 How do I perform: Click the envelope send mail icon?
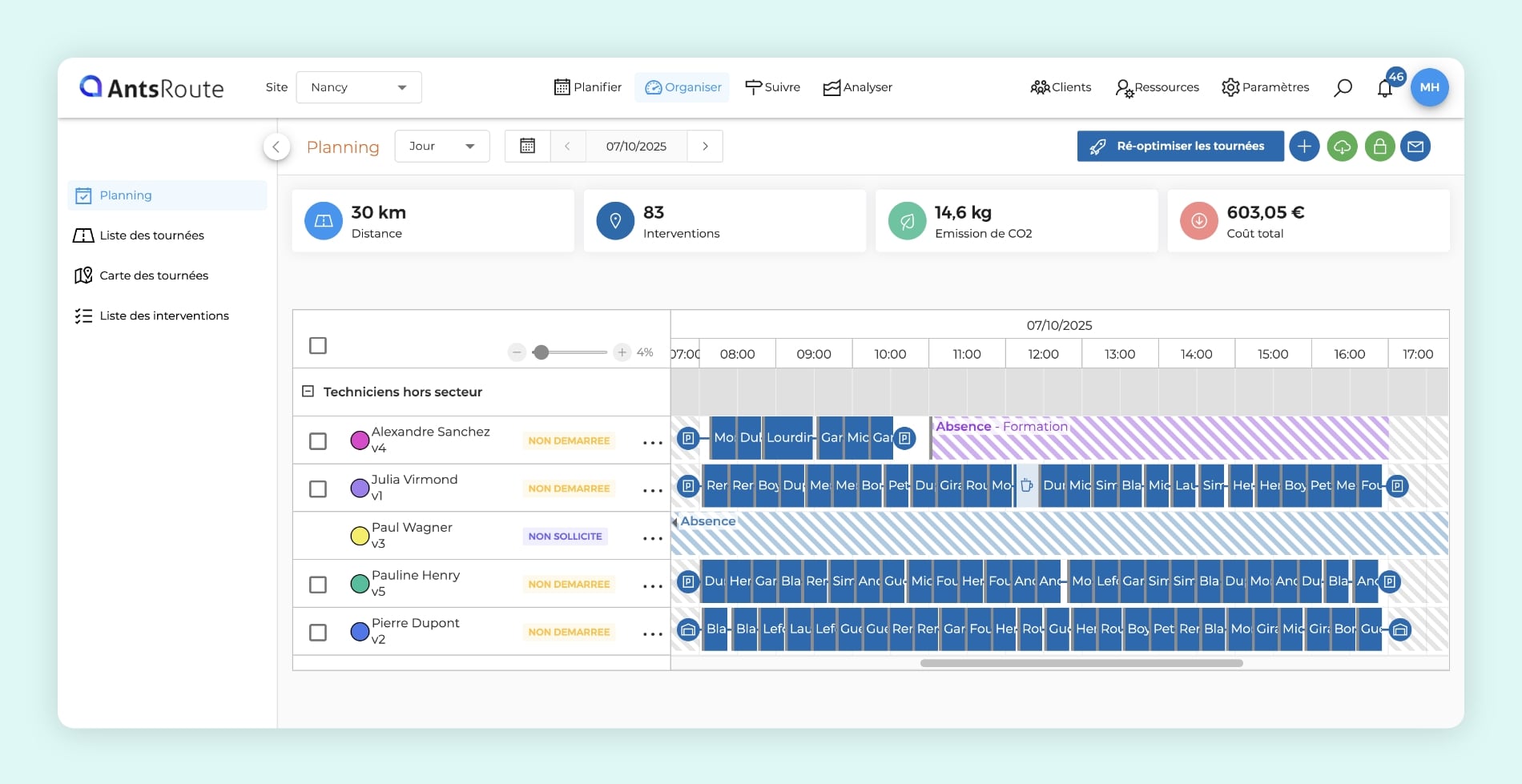pyautogui.click(x=1415, y=147)
